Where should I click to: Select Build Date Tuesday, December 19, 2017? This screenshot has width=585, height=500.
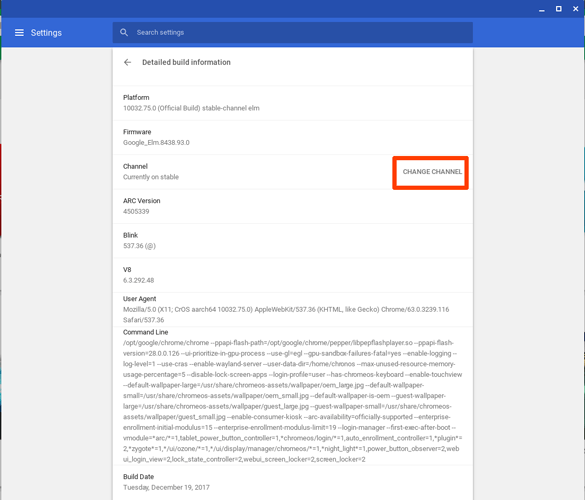(166, 487)
